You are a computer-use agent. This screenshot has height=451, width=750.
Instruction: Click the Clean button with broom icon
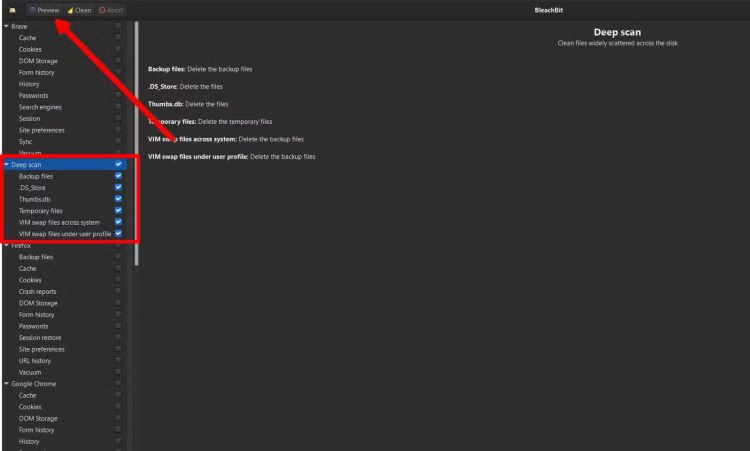(79, 10)
